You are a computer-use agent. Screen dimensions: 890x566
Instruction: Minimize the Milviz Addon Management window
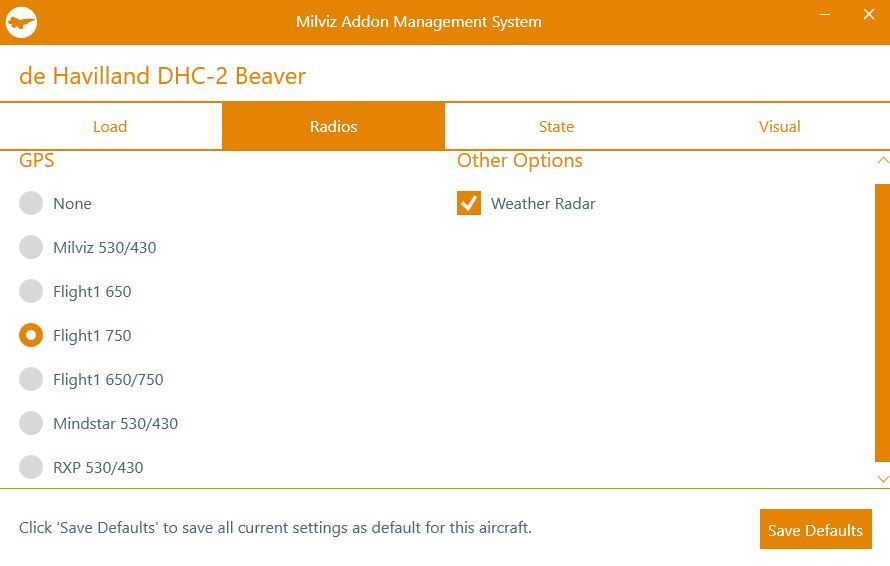click(x=825, y=14)
